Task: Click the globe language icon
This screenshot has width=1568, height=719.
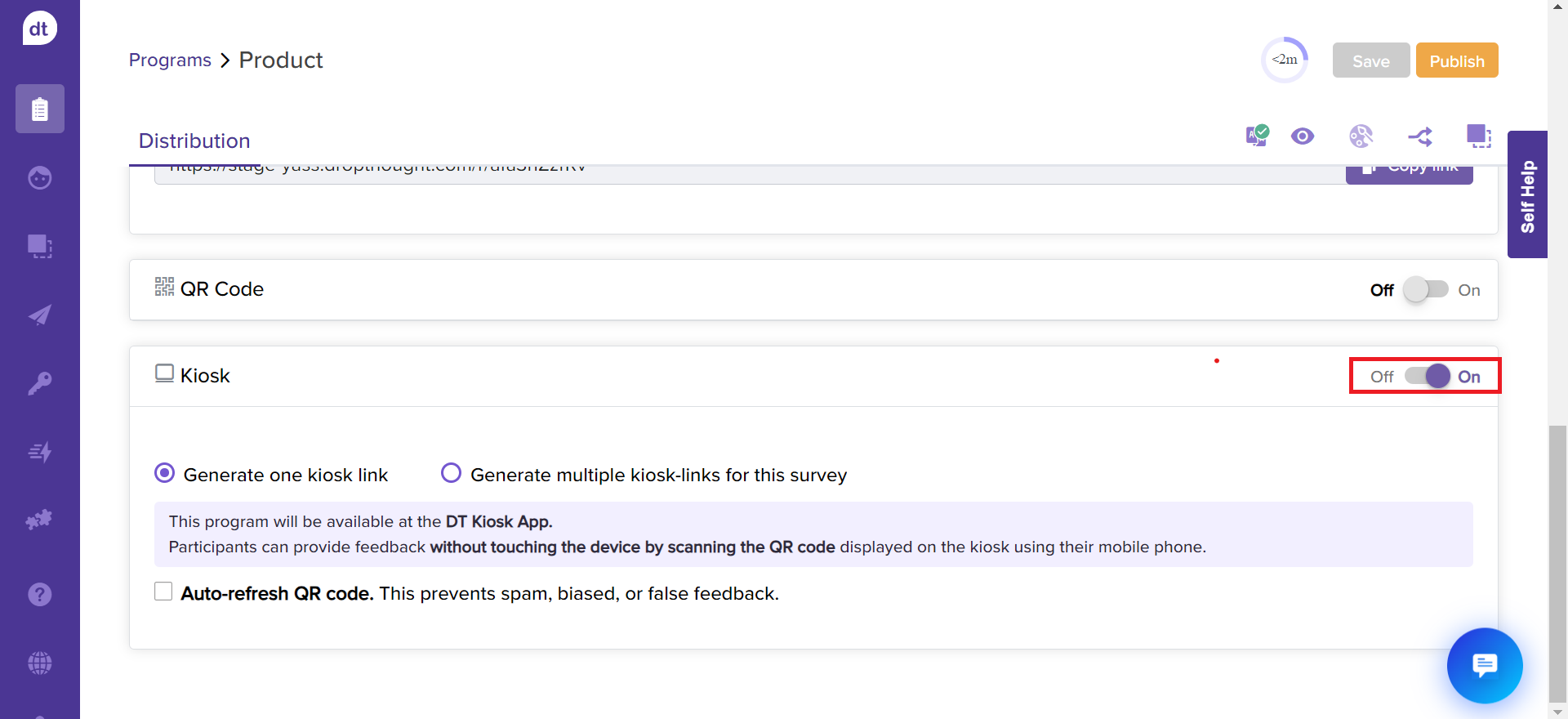Action: [39, 663]
